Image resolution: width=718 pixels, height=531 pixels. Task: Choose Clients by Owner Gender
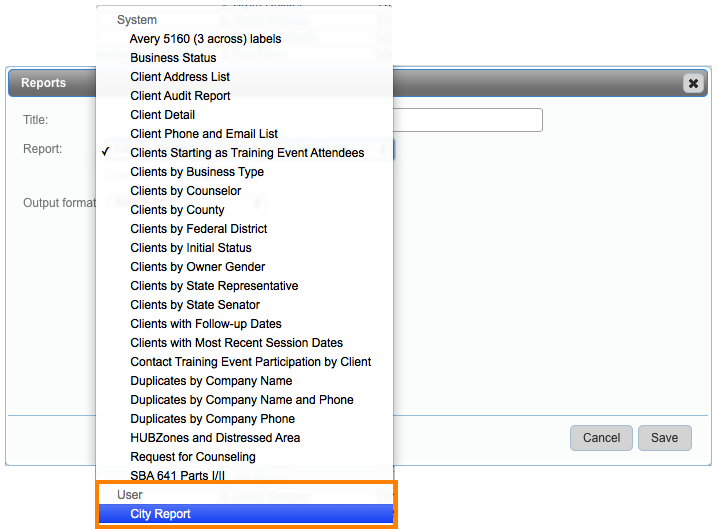click(x=197, y=267)
